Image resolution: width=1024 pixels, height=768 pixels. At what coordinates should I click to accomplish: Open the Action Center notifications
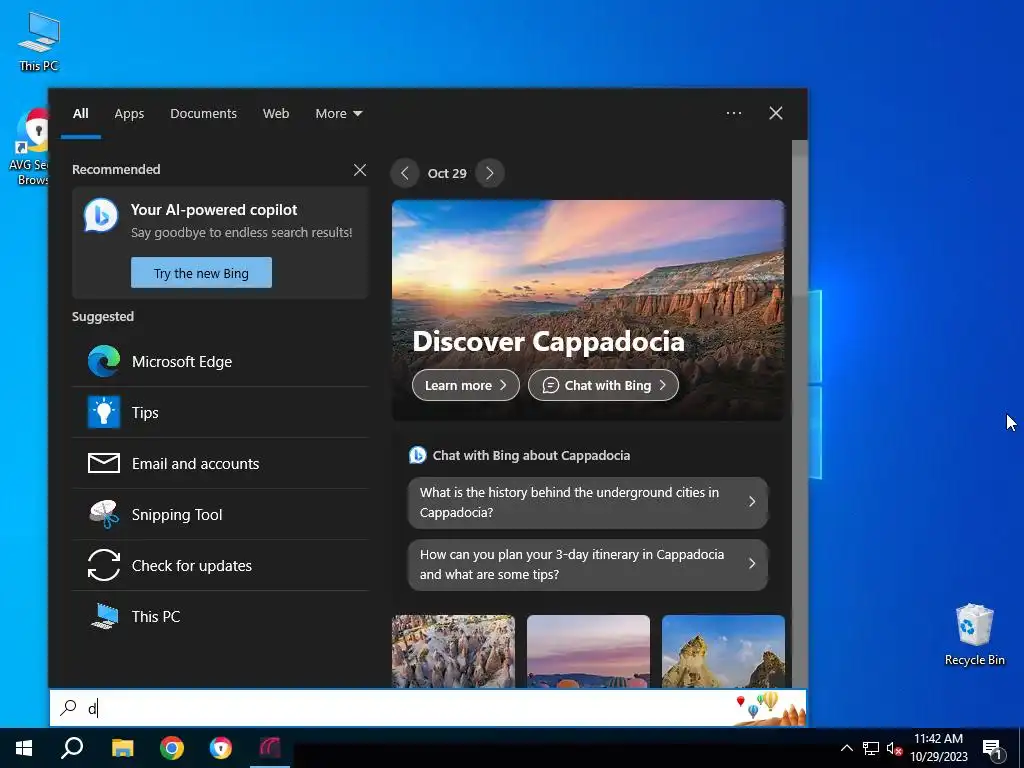[x=992, y=748]
